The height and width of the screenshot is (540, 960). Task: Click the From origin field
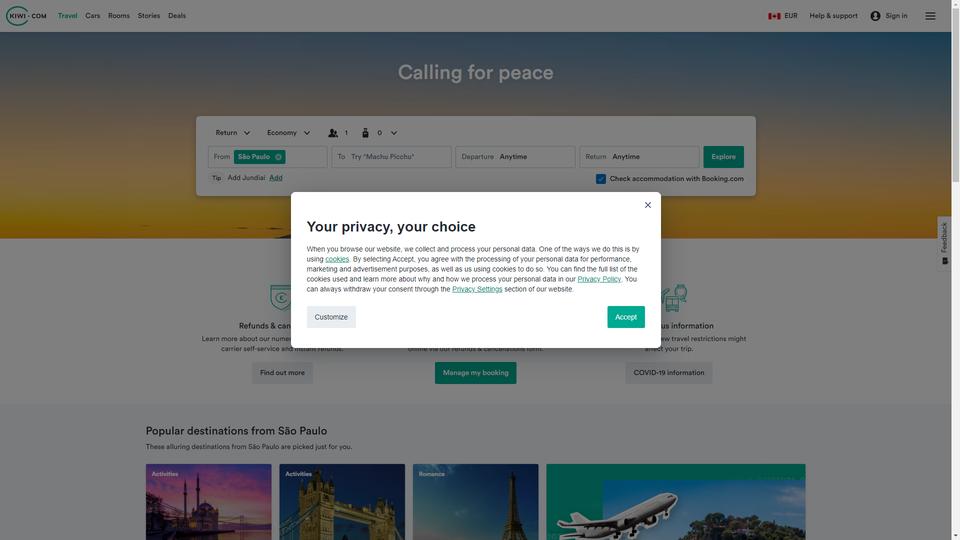[268, 157]
